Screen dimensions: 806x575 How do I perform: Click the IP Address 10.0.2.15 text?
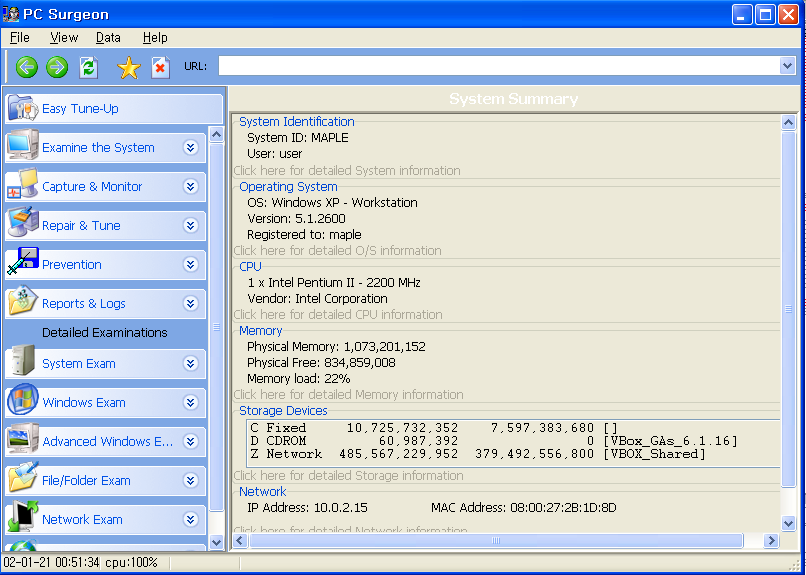pyautogui.click(x=307, y=508)
